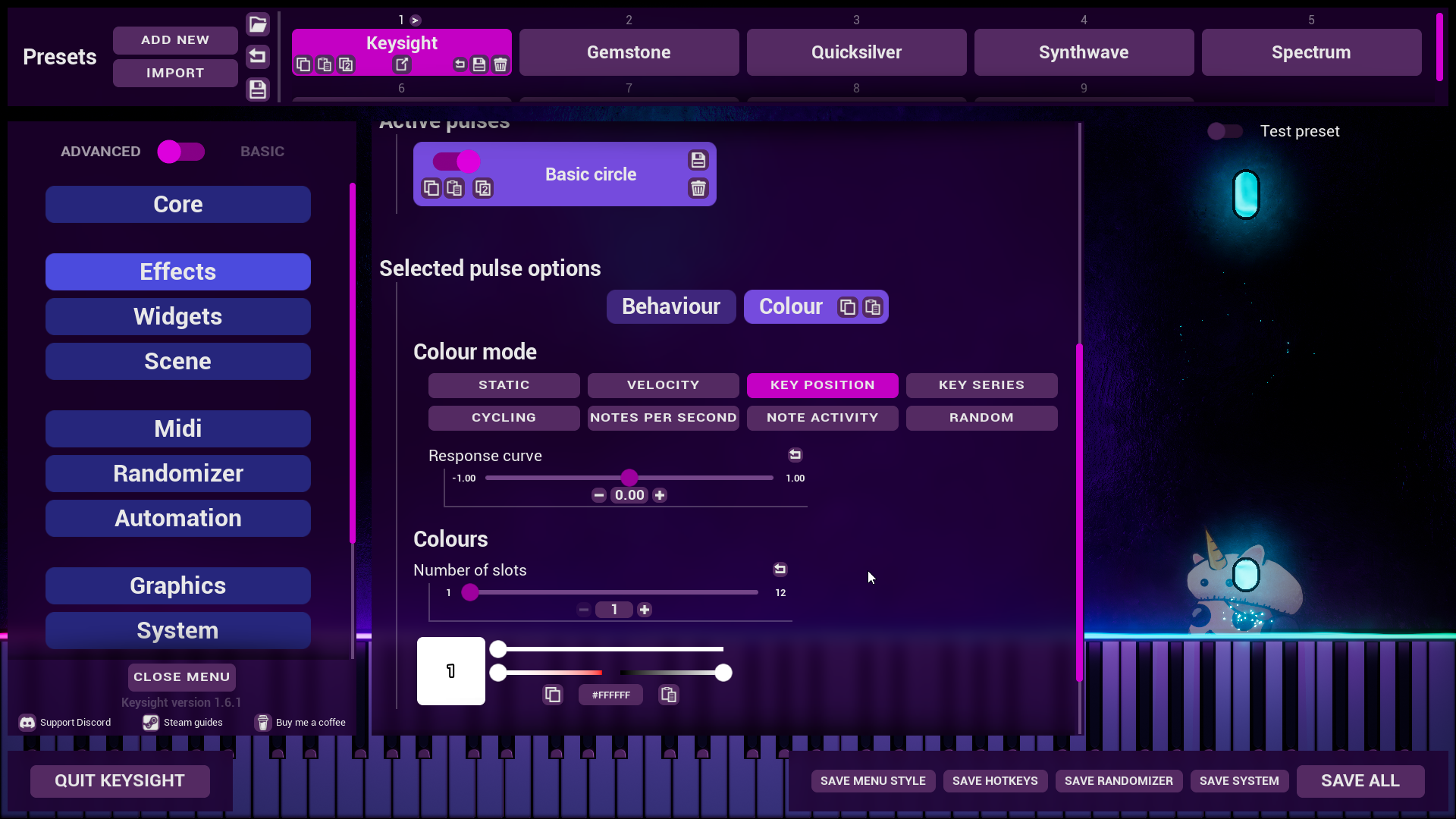This screenshot has height=819, width=1456.
Task: Paste colour hex value icon
Action: pyautogui.click(x=669, y=695)
